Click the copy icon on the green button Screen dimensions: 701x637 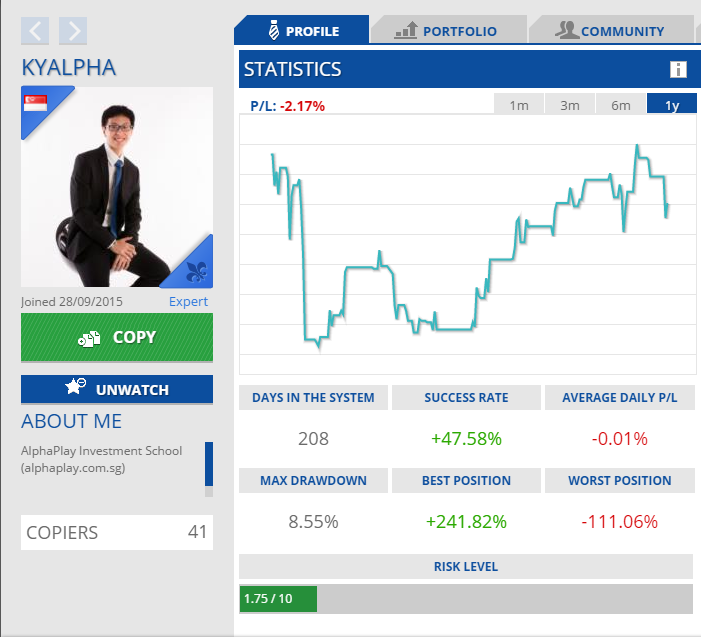click(x=90, y=338)
